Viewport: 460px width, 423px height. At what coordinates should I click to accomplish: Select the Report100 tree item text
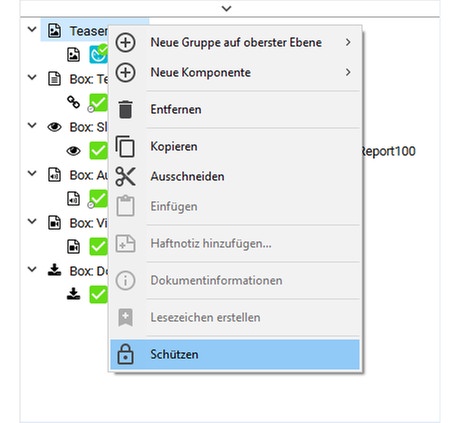[x=389, y=151]
